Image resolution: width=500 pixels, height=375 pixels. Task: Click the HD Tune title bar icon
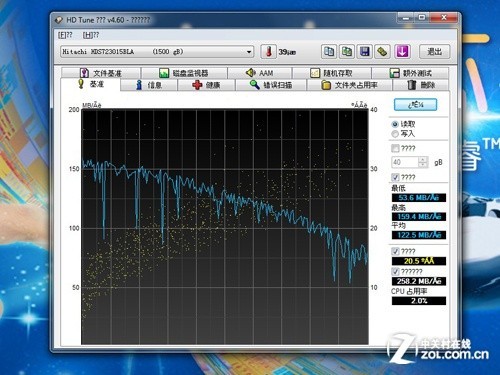59,20
